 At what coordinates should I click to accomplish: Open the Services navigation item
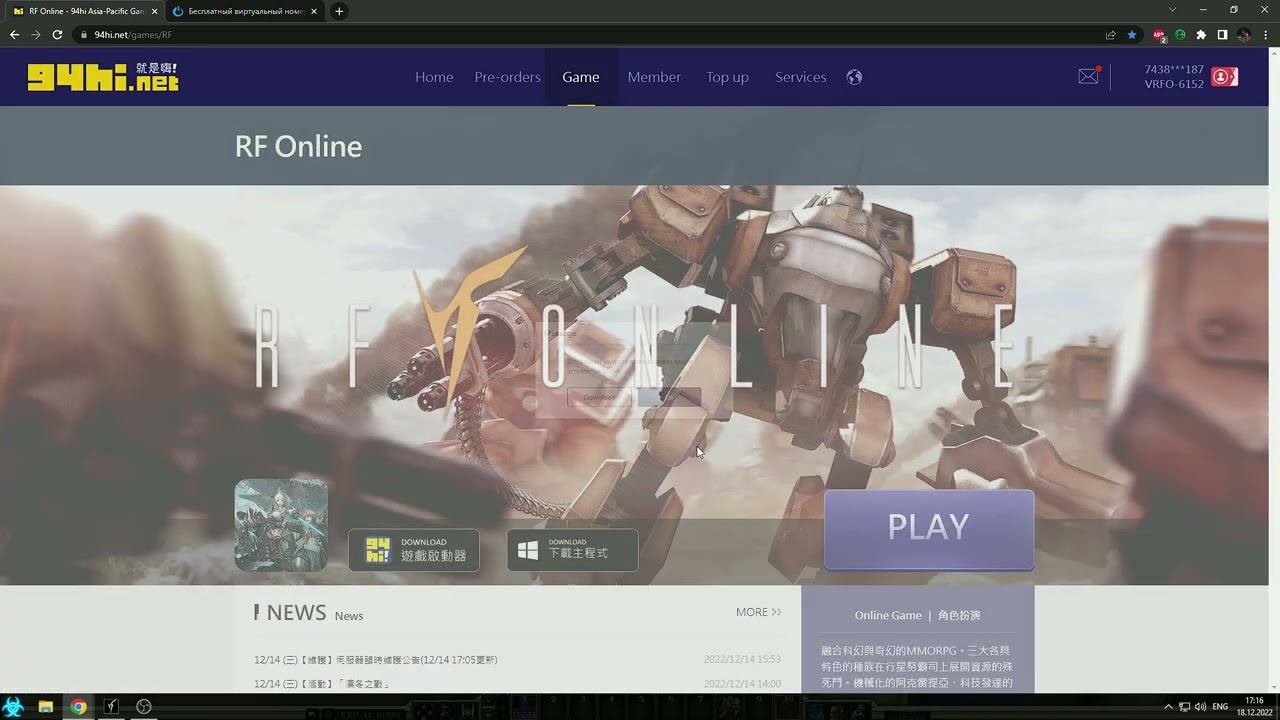pos(801,77)
